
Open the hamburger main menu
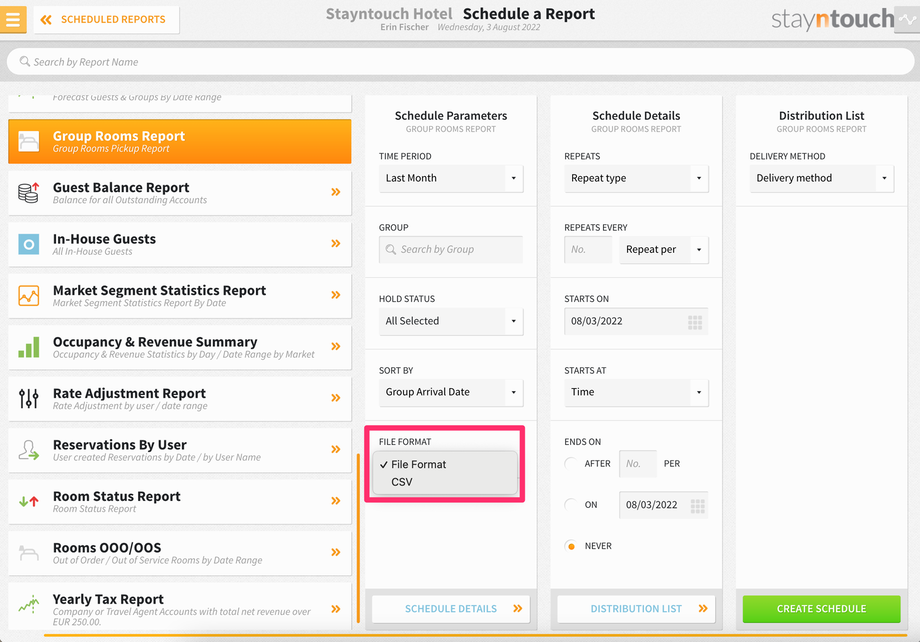click(13, 19)
